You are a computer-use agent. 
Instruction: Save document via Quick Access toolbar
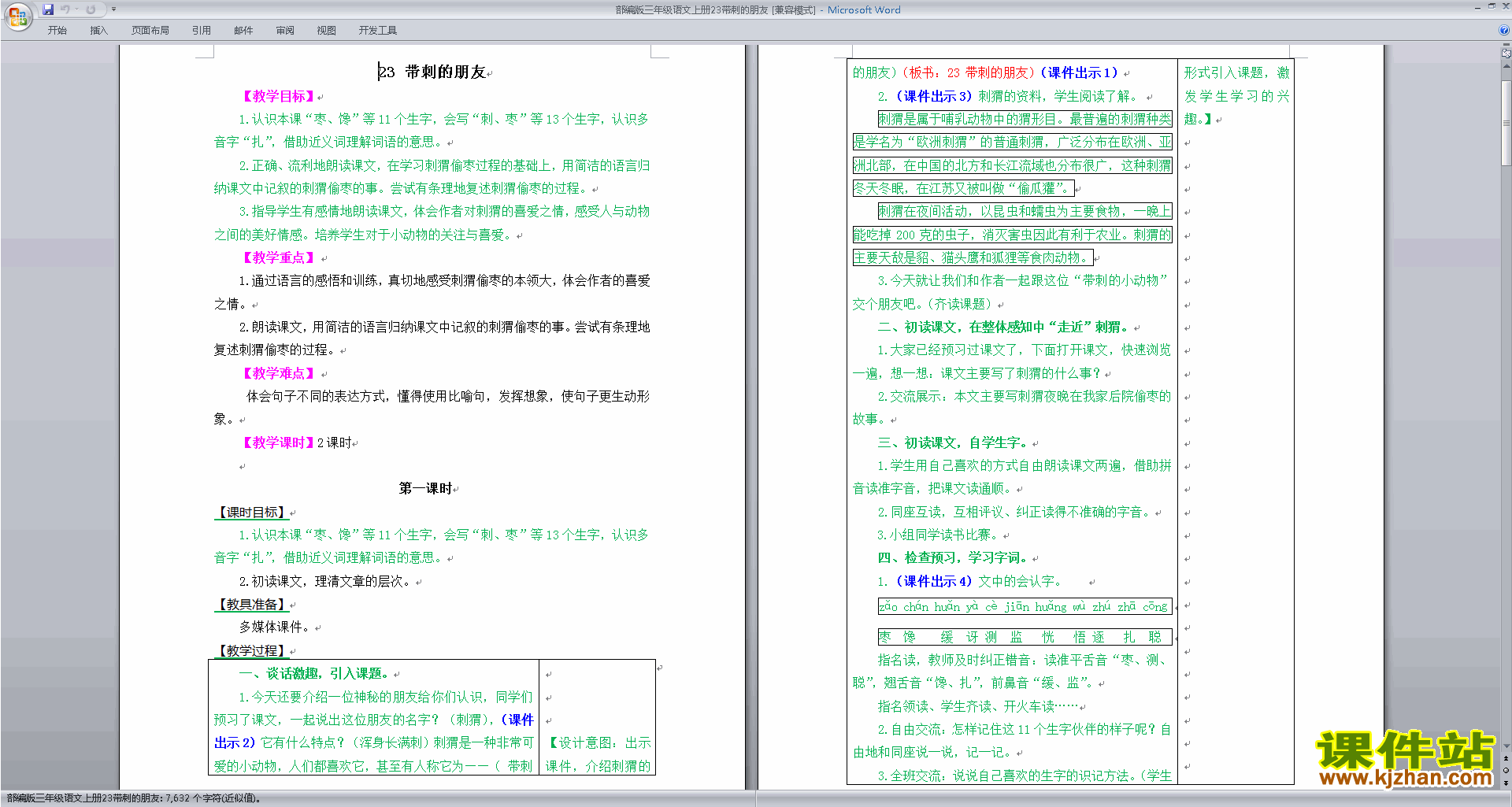(48, 9)
